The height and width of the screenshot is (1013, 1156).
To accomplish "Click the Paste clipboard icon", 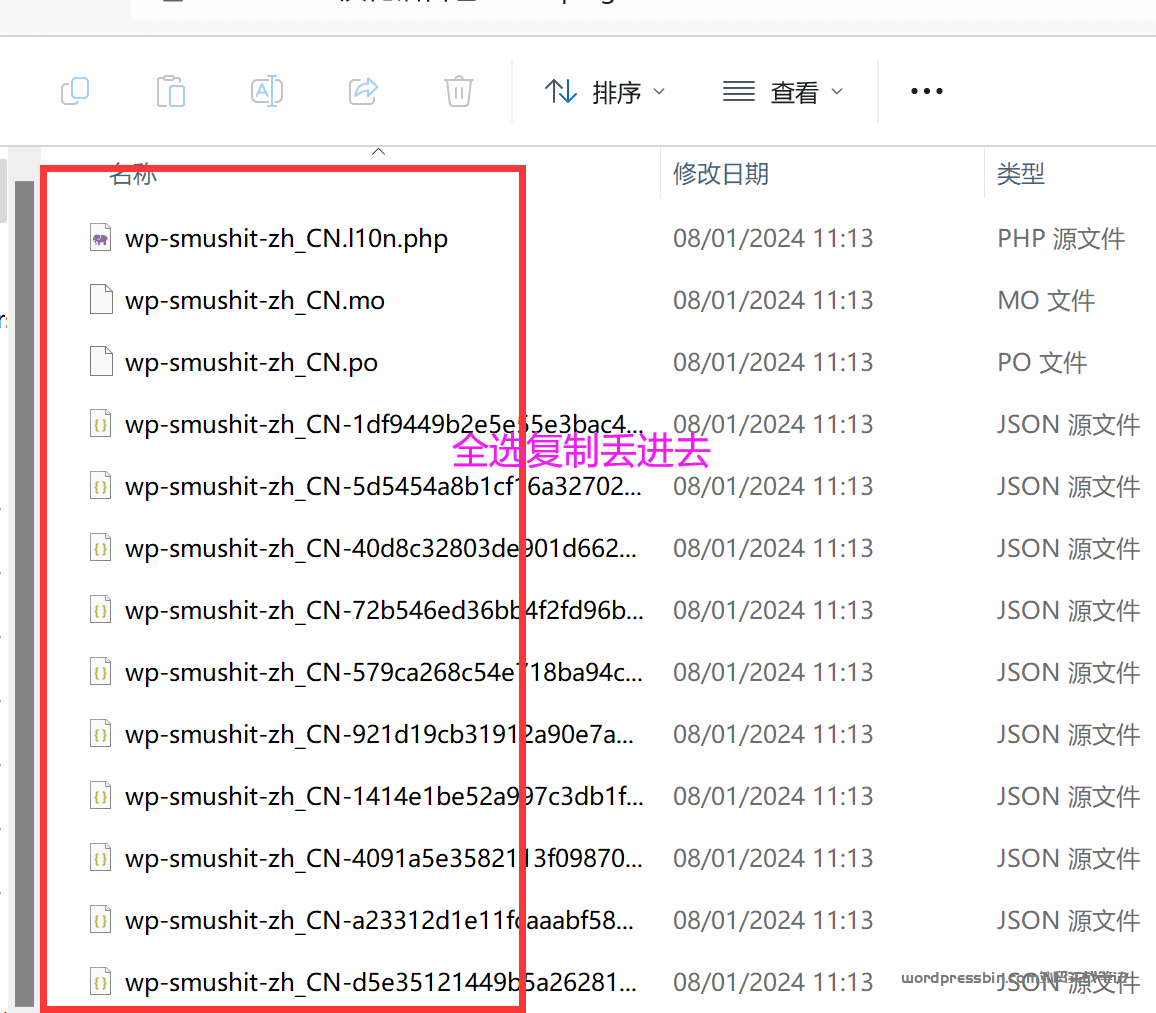I will (x=171, y=92).
